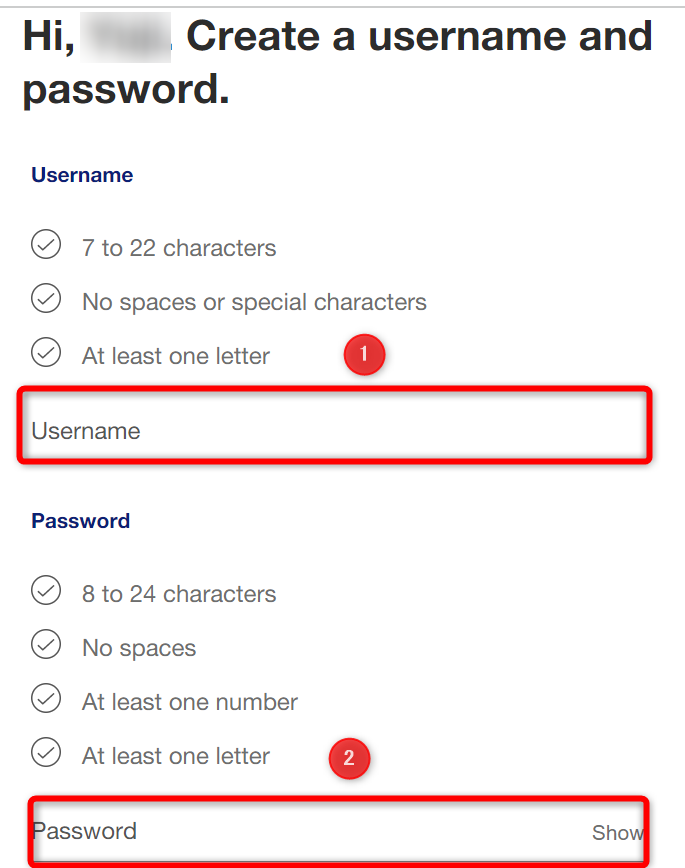Click the Username input field
The width and height of the screenshot is (685, 868).
click(x=334, y=426)
